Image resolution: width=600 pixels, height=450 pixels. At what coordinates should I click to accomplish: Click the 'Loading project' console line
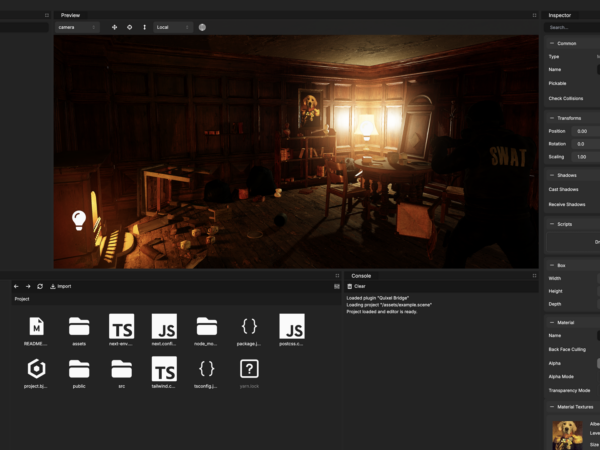[389, 305]
